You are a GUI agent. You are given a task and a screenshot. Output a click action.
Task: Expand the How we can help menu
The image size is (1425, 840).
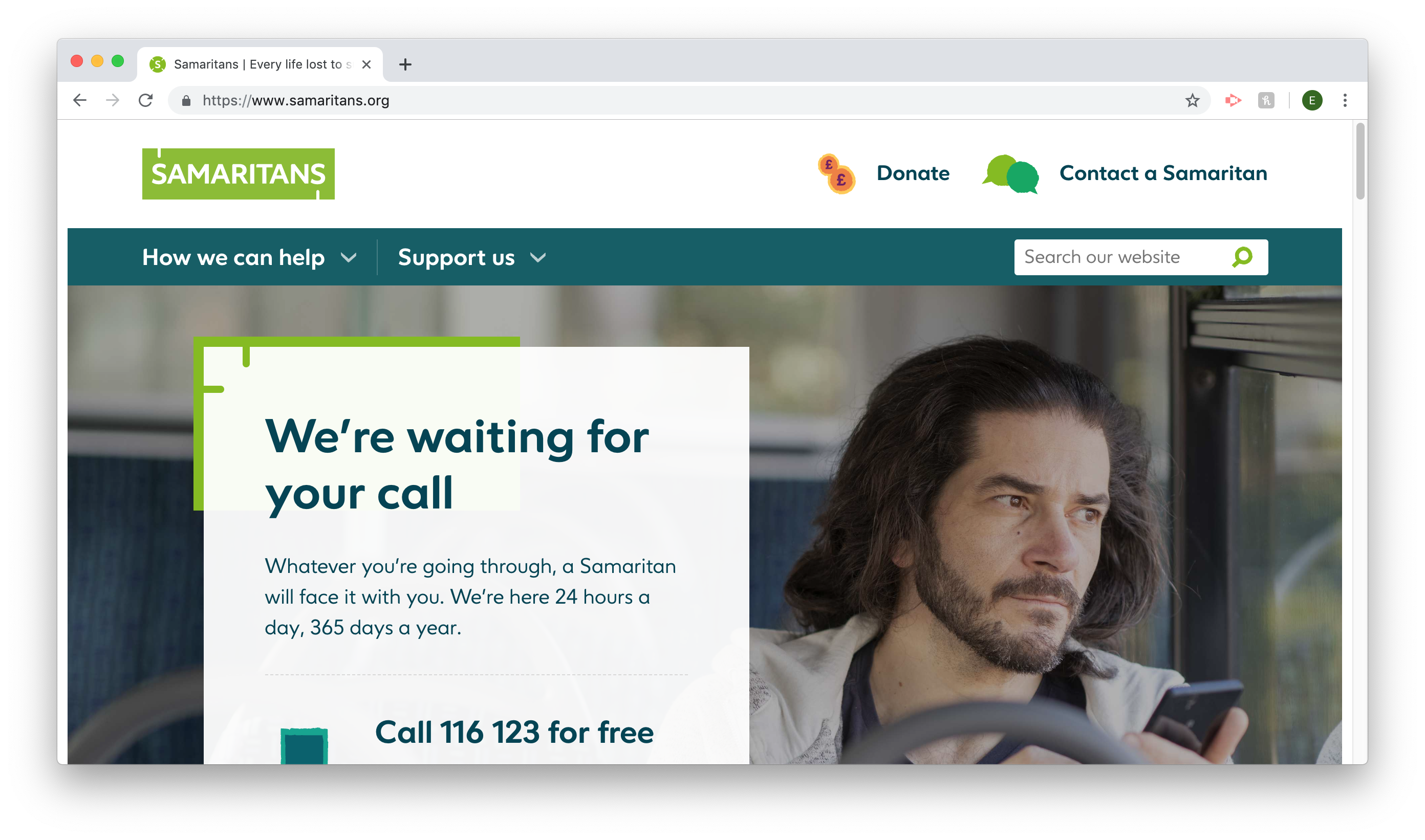coord(250,257)
